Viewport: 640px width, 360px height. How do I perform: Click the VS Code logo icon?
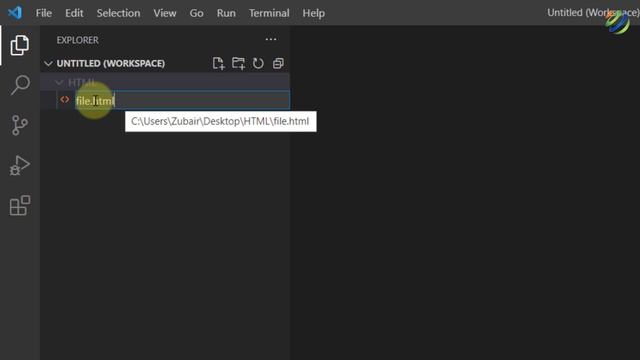click(x=15, y=13)
